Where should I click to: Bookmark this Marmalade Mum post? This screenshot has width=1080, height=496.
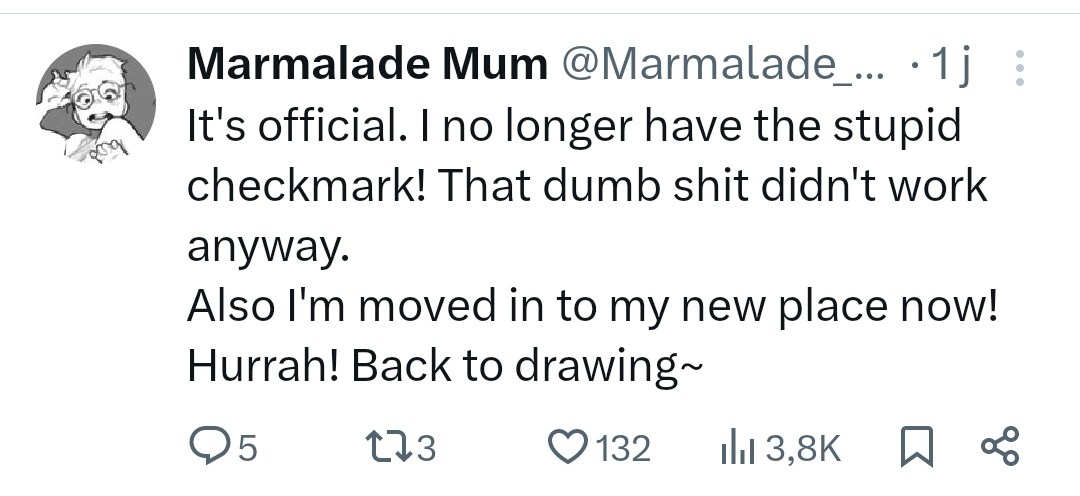pos(916,446)
